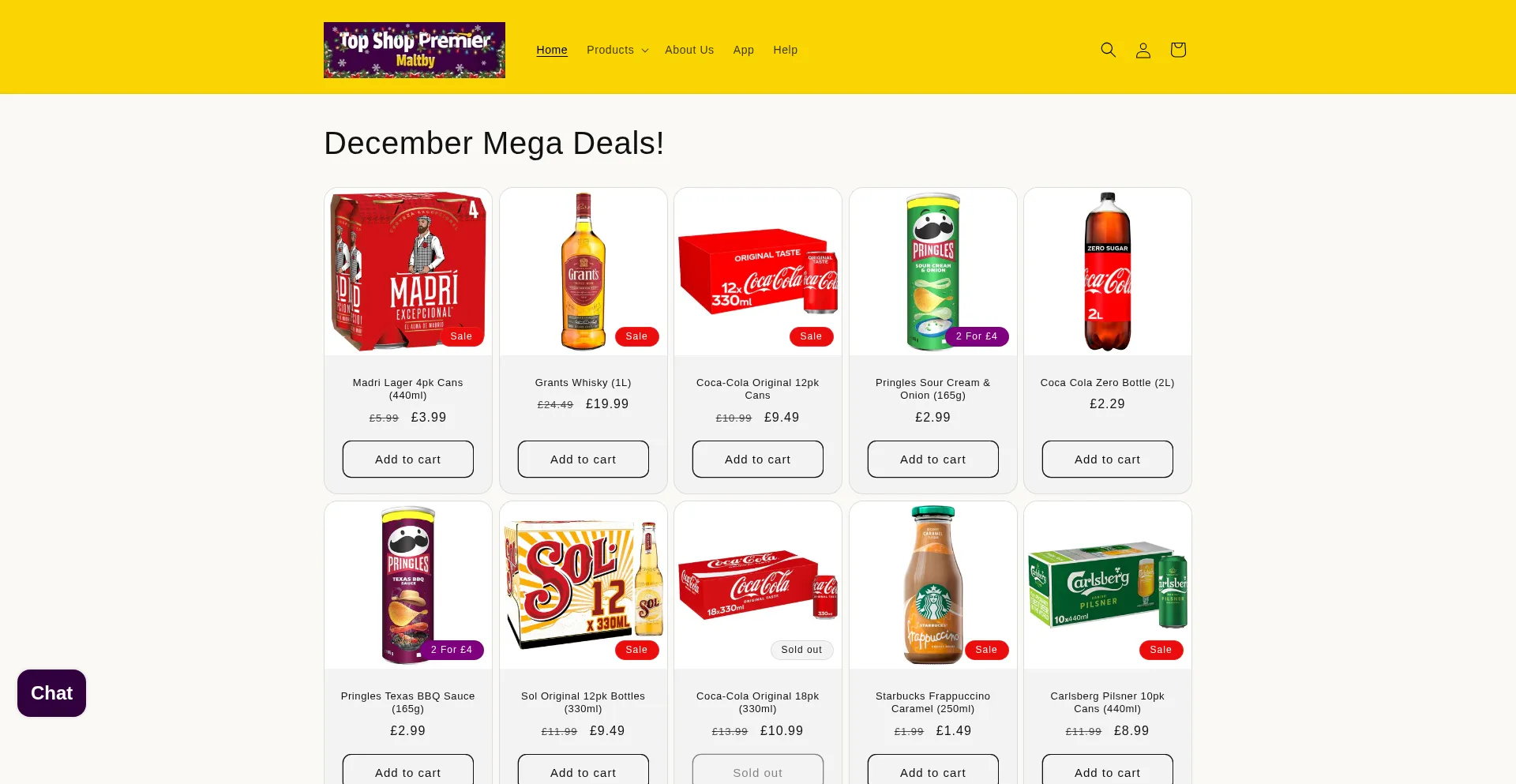View the Carlsberg Pilsner 10pk product image
The width and height of the screenshot is (1516, 784).
pyautogui.click(x=1108, y=585)
